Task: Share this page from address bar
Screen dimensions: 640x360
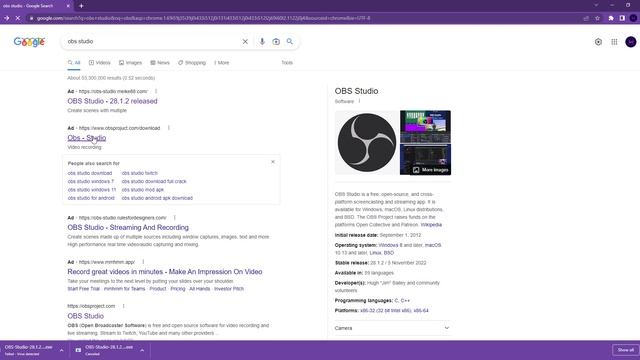Action: click(586, 18)
